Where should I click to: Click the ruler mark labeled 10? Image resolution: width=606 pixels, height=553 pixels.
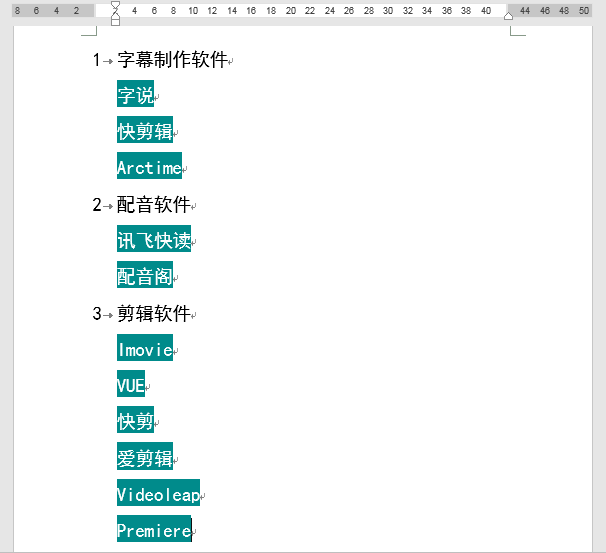(193, 11)
